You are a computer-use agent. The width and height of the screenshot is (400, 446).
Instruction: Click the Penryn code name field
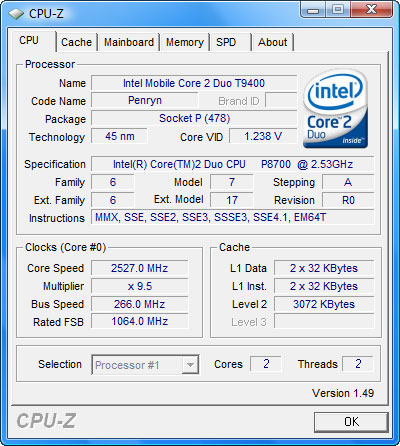click(x=145, y=101)
